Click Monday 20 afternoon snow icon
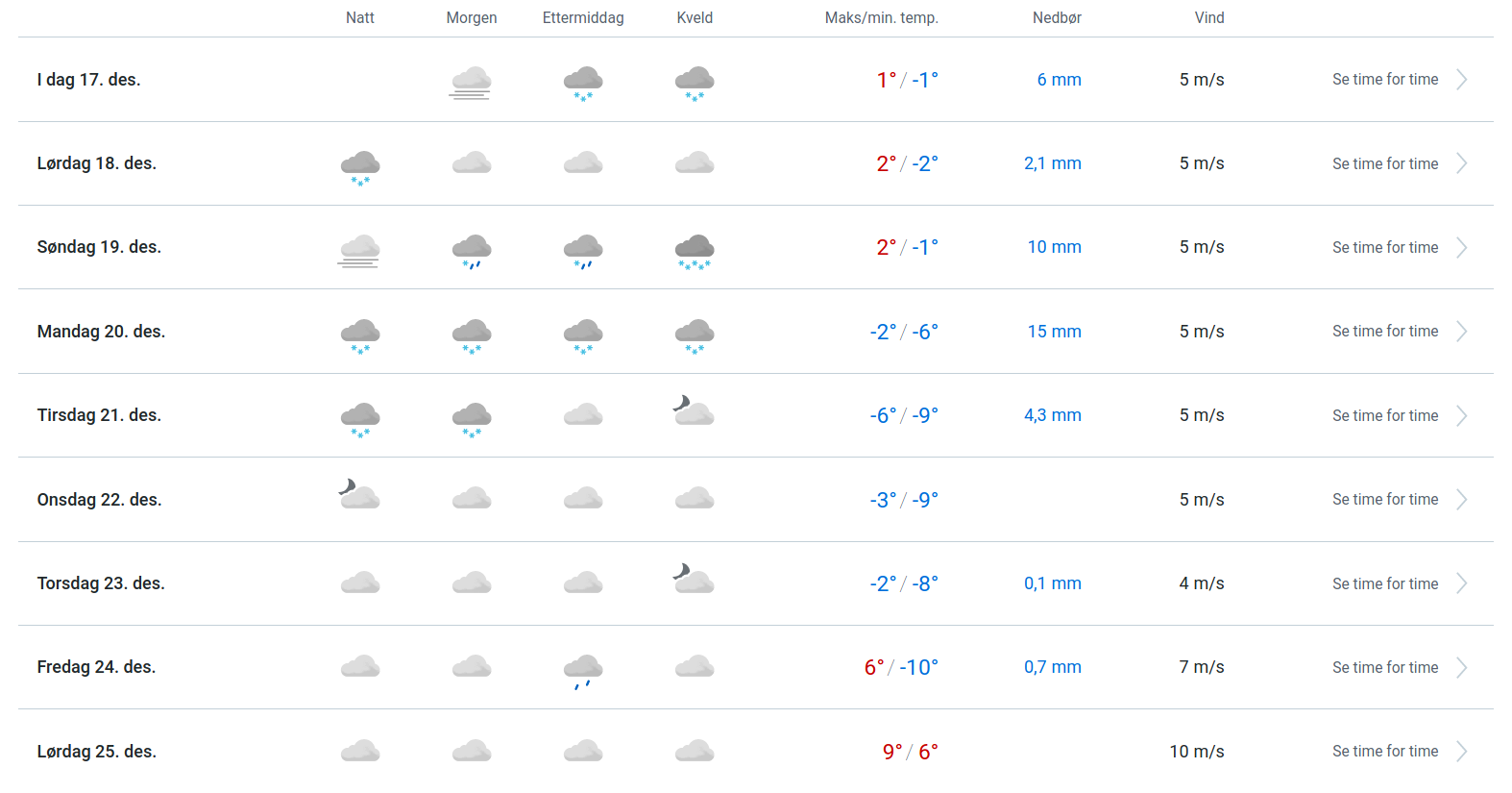Screen dimensions: 1512x793 click(583, 335)
